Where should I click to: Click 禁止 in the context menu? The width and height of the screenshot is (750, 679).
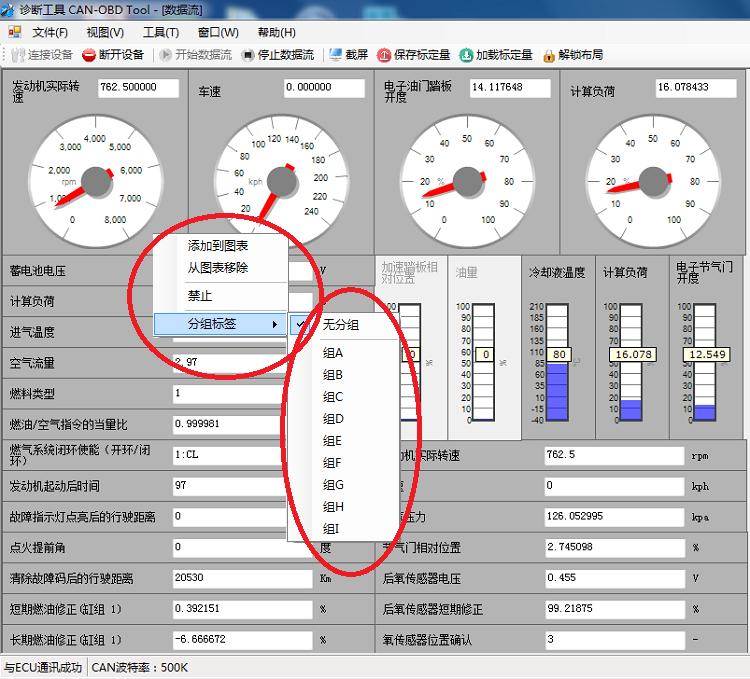point(200,296)
